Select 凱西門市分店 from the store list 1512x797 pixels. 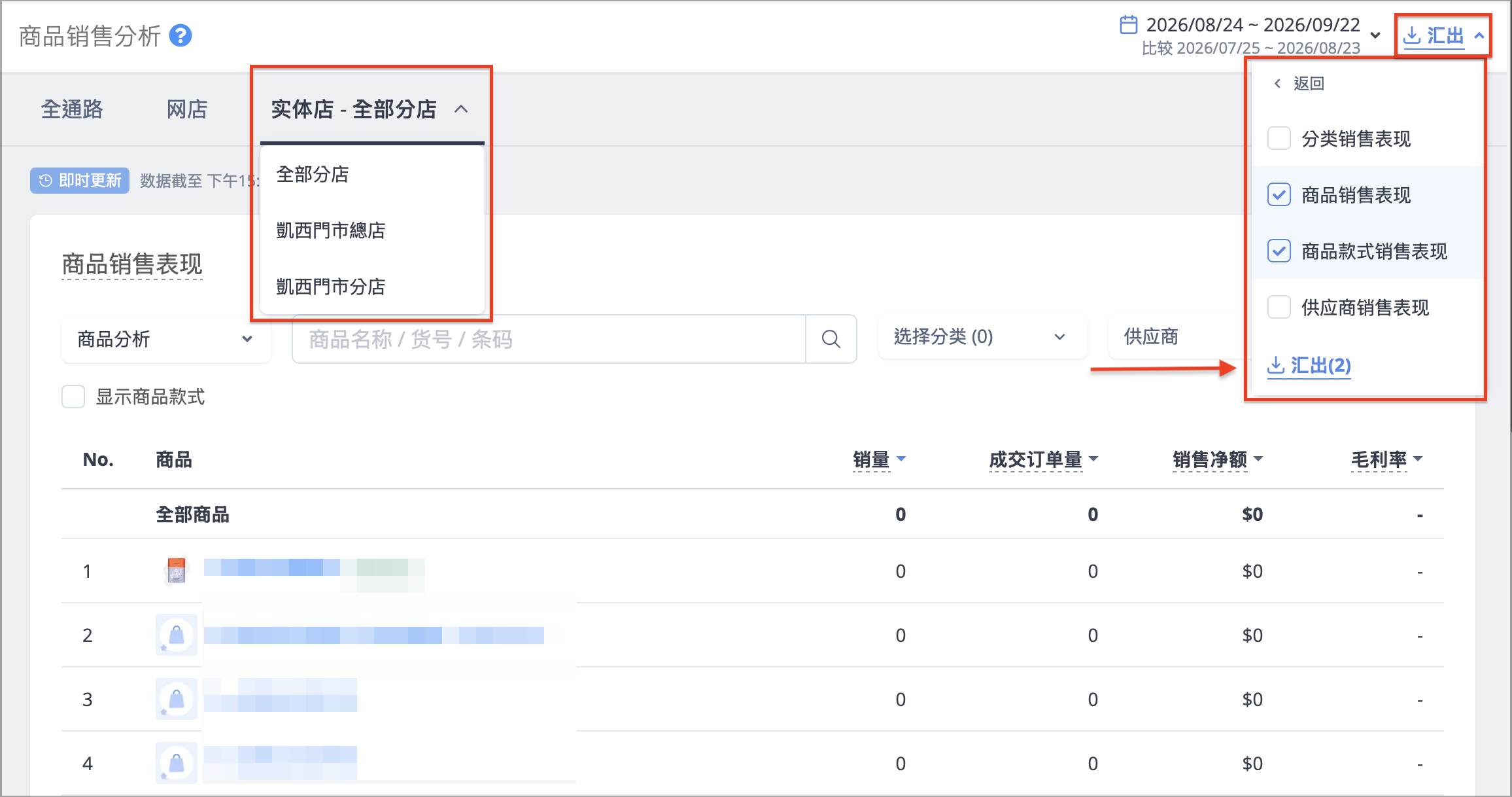[x=372, y=287]
